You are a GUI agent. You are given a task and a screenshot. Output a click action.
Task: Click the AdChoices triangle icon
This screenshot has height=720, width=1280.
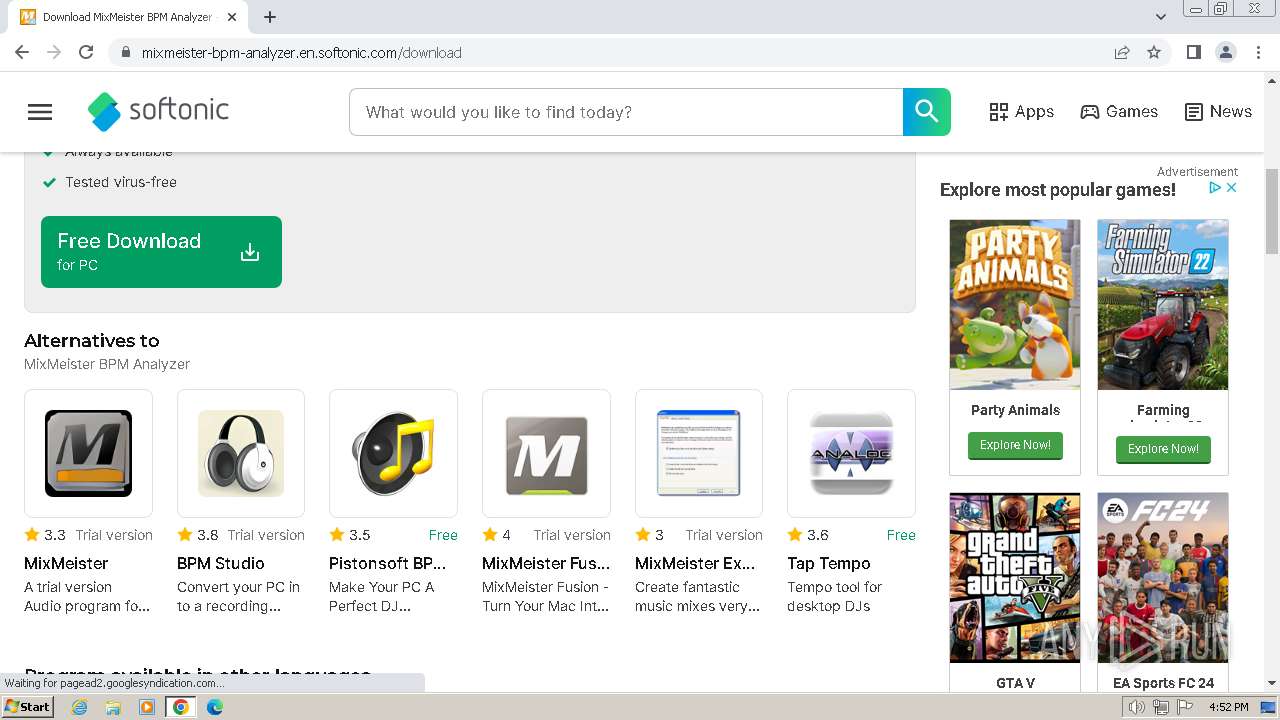click(x=1215, y=187)
